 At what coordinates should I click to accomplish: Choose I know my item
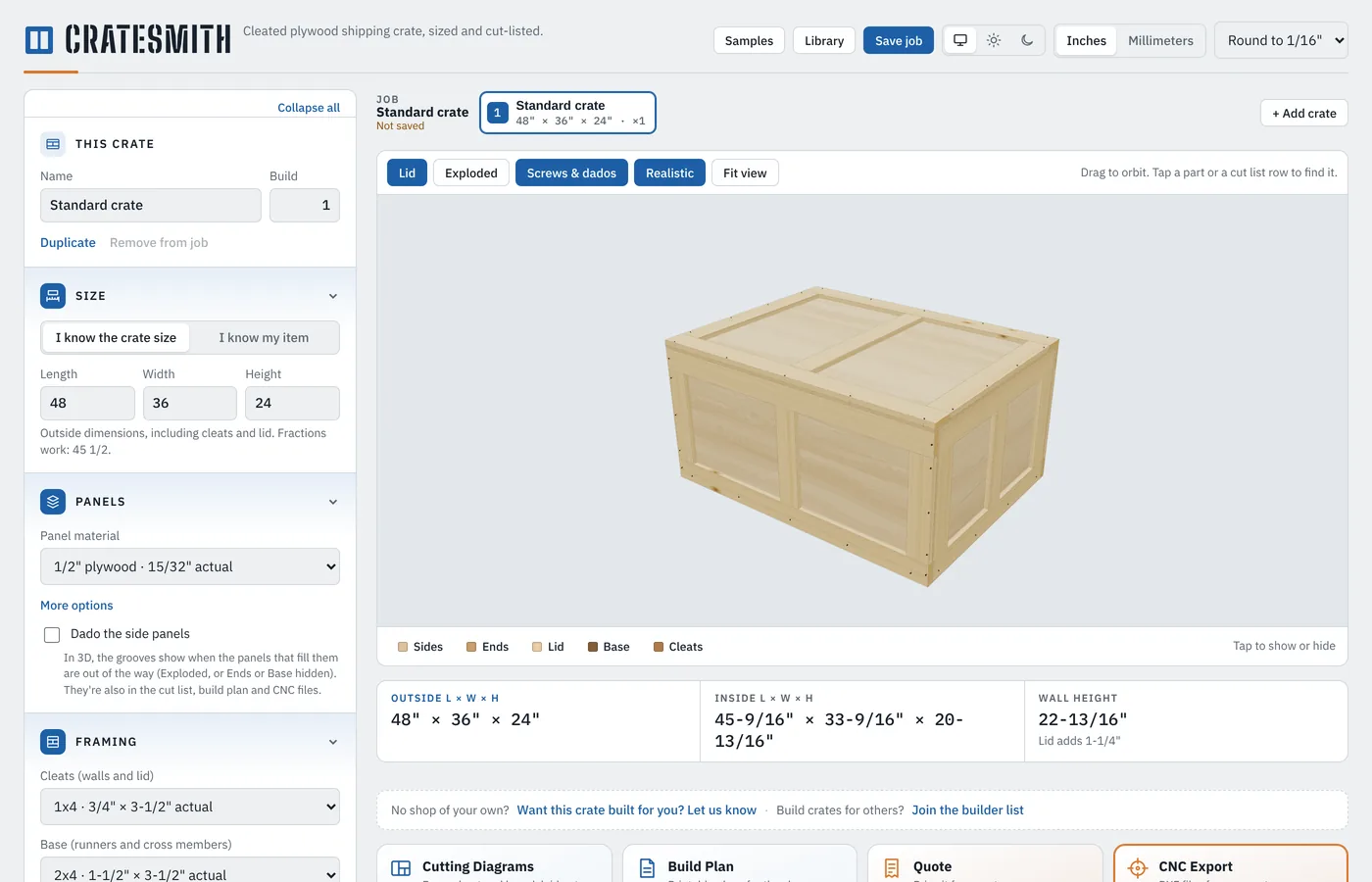(264, 337)
